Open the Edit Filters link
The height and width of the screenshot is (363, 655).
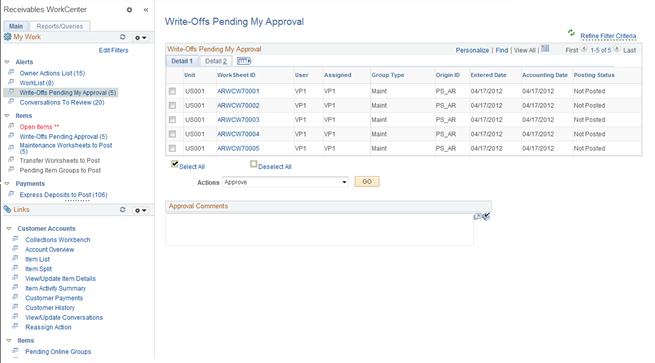click(114, 50)
